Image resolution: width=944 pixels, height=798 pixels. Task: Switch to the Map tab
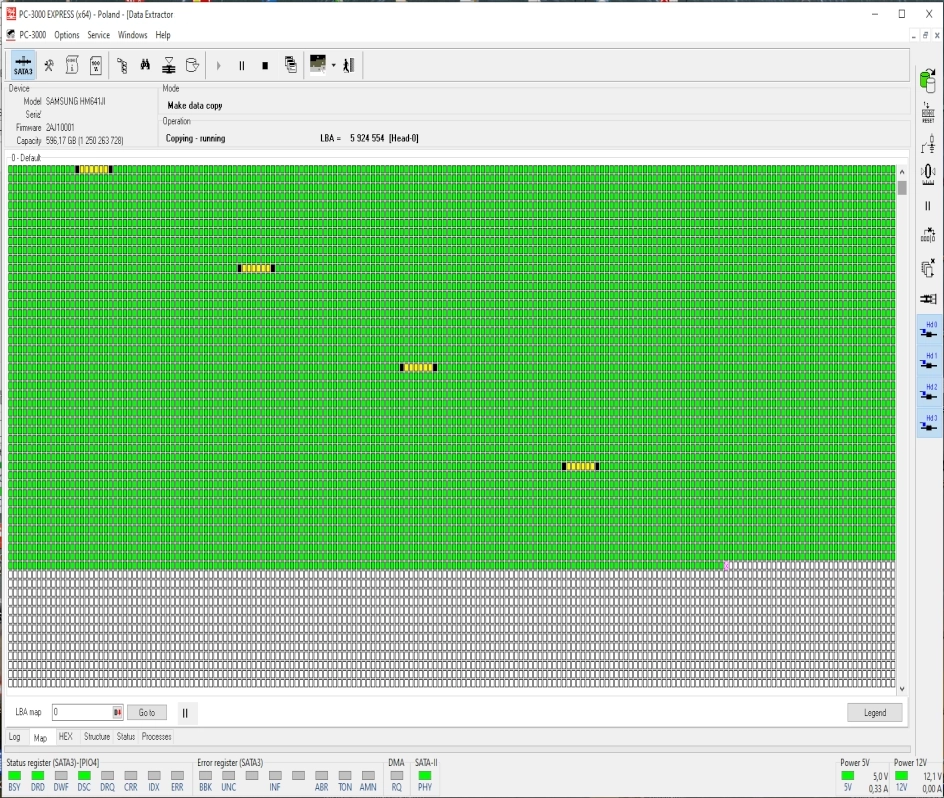coord(40,737)
